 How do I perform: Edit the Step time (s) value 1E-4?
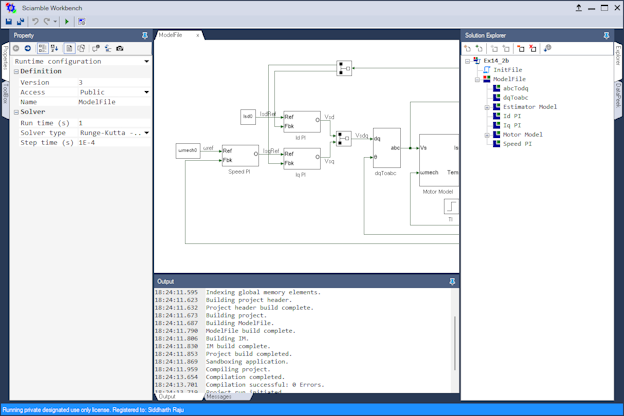(x=114, y=143)
